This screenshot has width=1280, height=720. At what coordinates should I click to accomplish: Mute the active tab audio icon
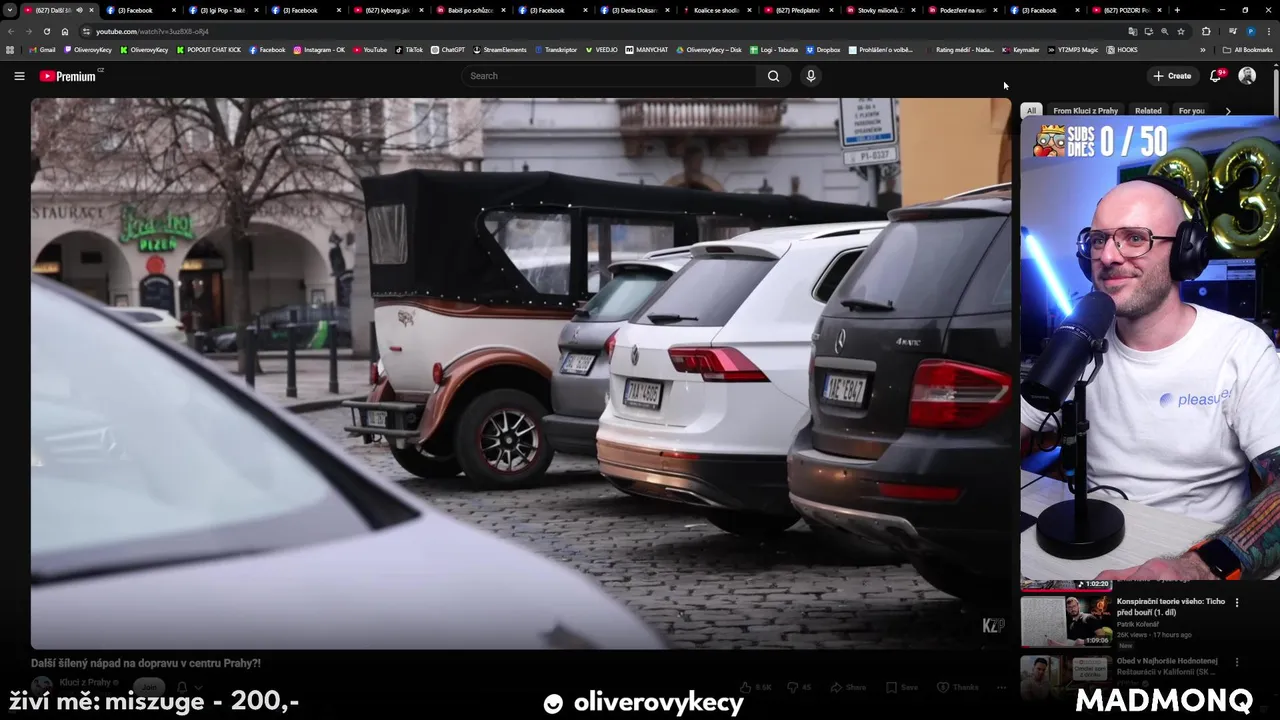point(79,10)
